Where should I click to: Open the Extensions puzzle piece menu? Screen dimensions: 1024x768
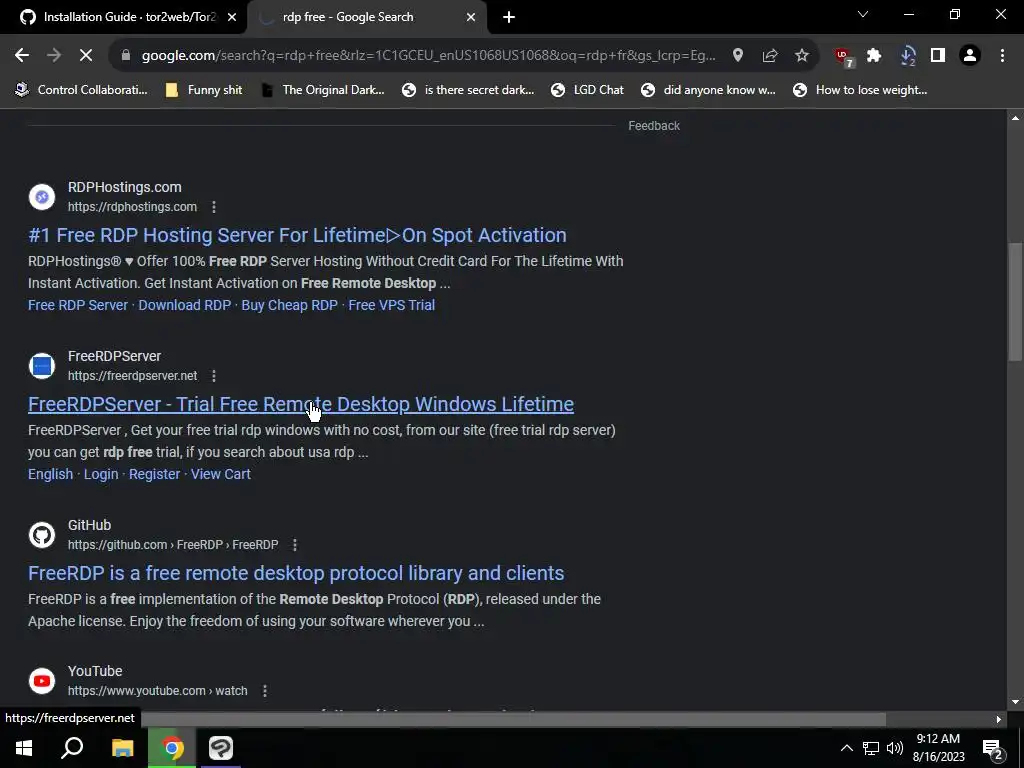[x=874, y=56]
